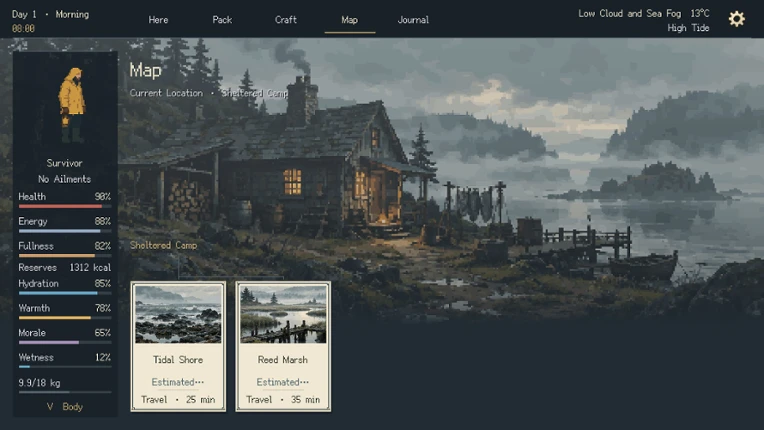Viewport: 764px width, 430px height.
Task: Click the Energy progress bar
Action: pos(65,231)
